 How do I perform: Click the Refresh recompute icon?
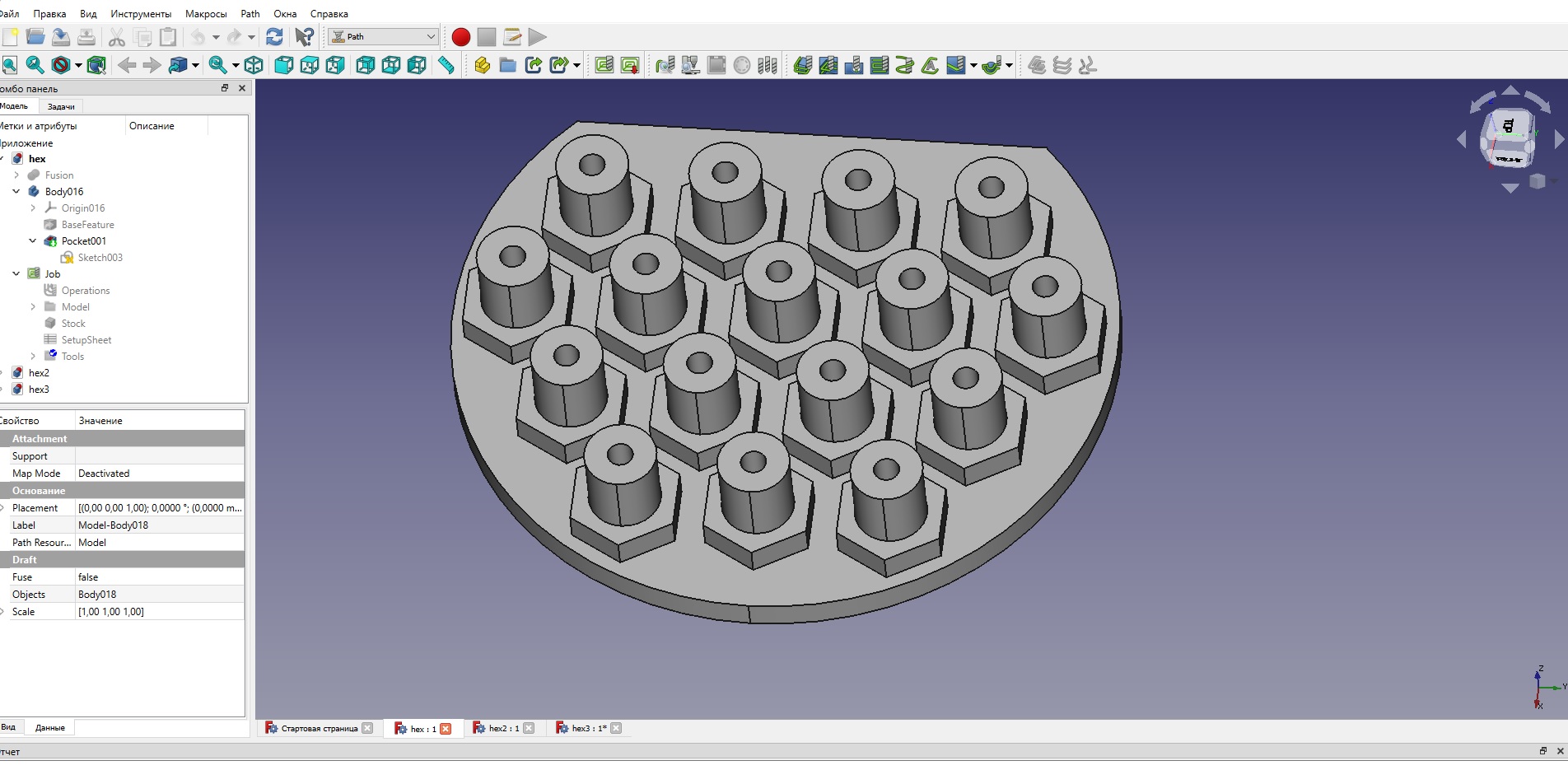click(275, 37)
